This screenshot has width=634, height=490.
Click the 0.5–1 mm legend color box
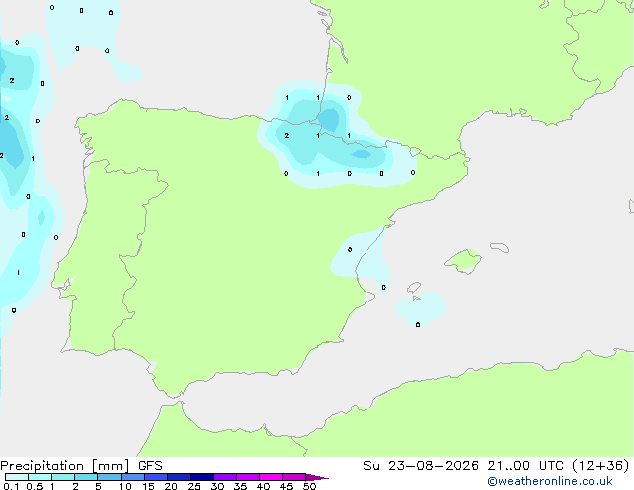[x=40, y=477]
